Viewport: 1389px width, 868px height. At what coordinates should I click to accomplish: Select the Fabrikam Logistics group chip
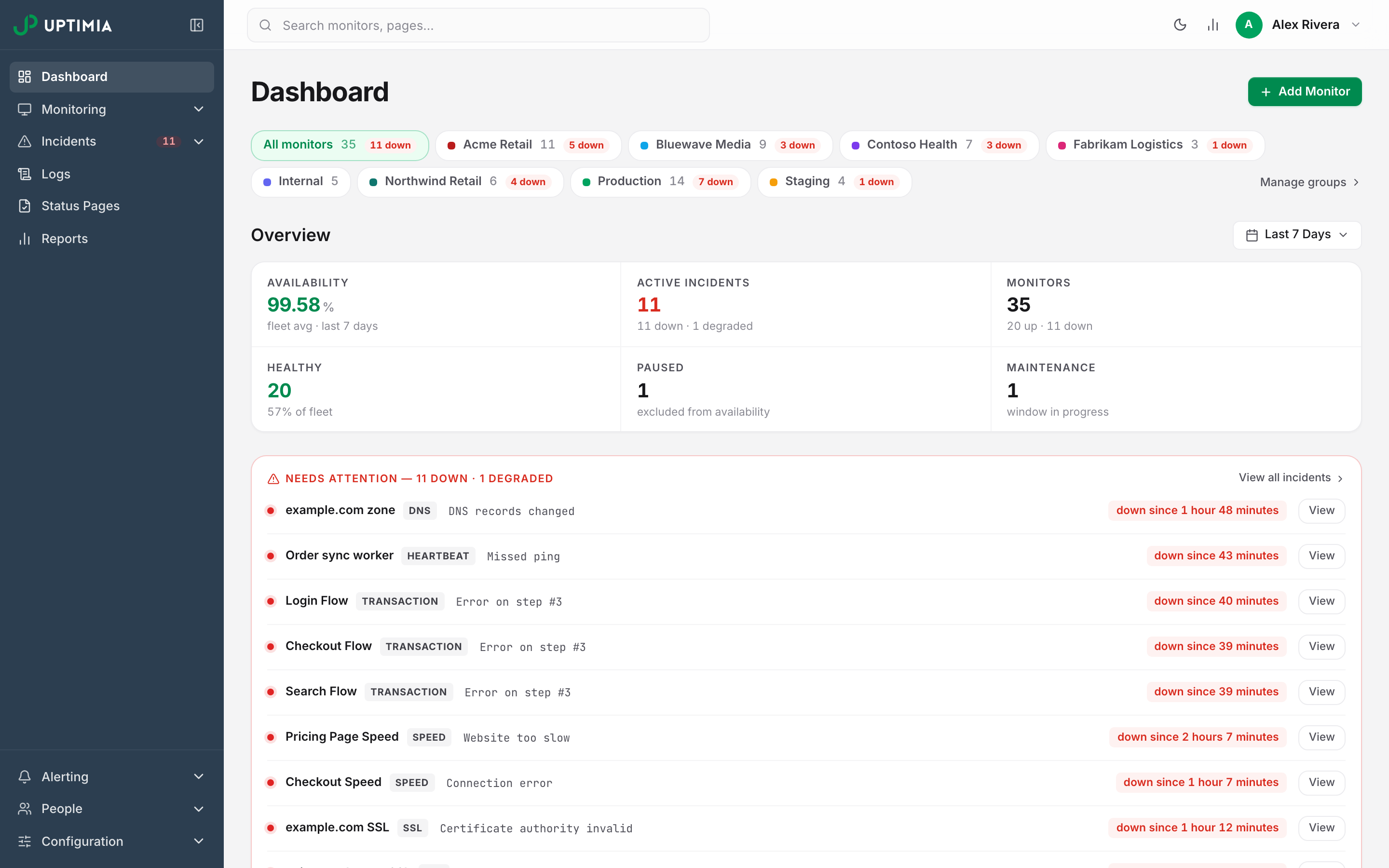[1155, 145]
